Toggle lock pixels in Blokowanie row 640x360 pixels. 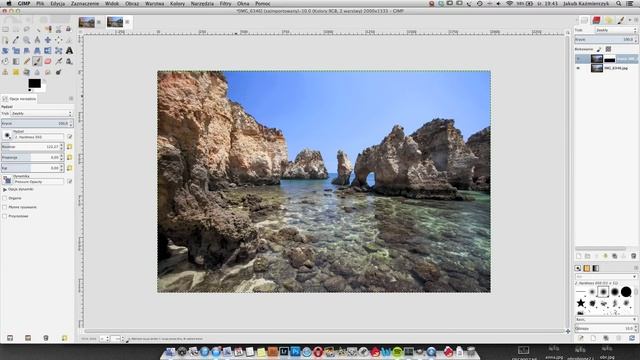point(599,49)
